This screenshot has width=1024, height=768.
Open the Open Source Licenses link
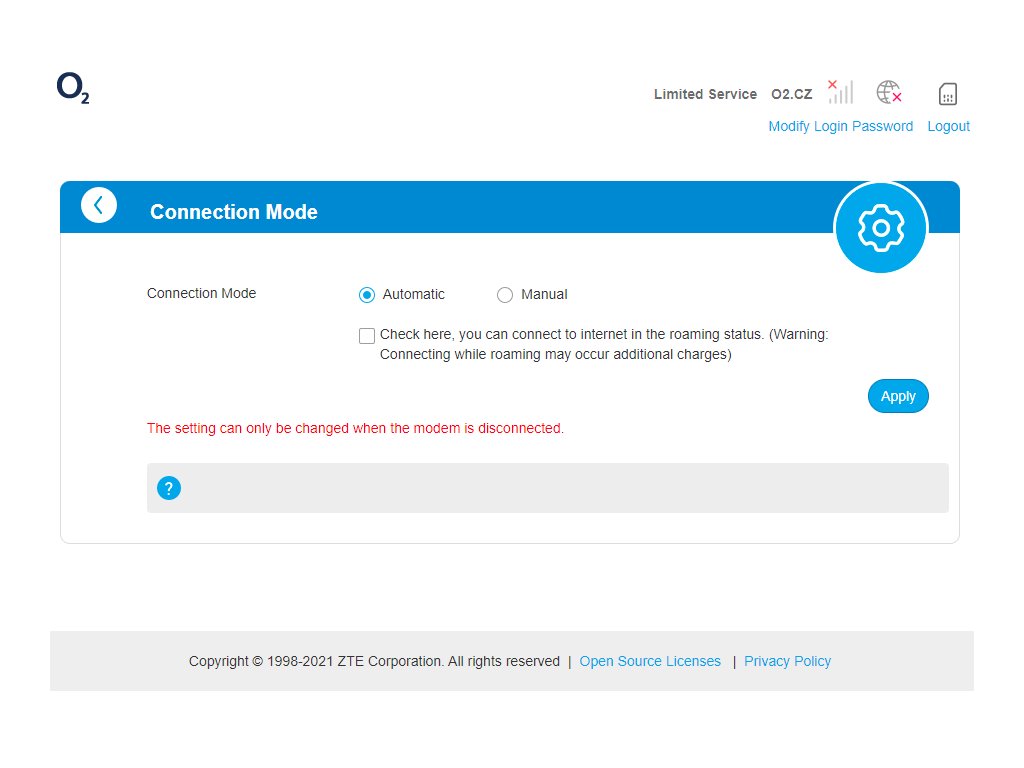650,661
